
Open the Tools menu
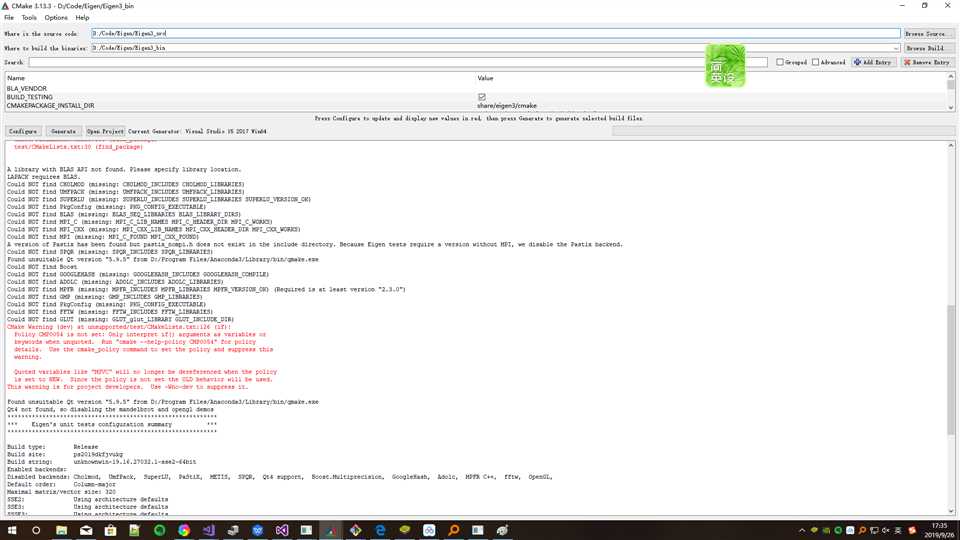pos(29,18)
